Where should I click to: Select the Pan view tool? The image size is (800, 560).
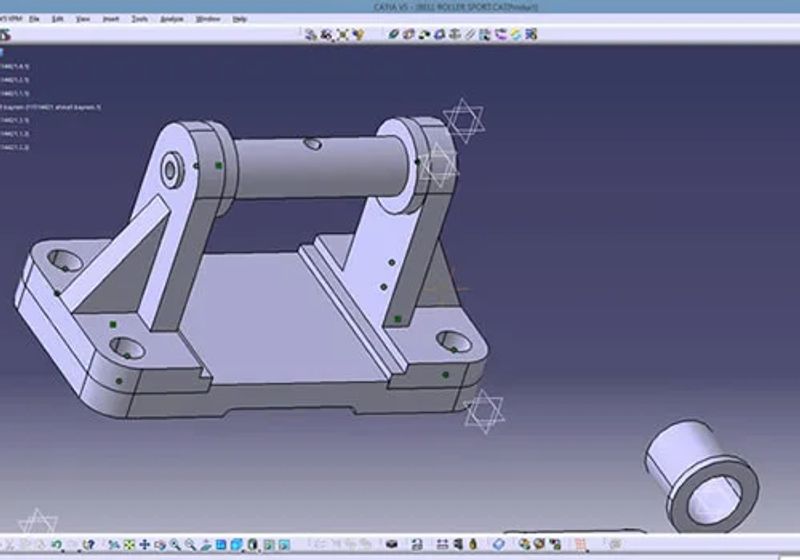(x=144, y=545)
